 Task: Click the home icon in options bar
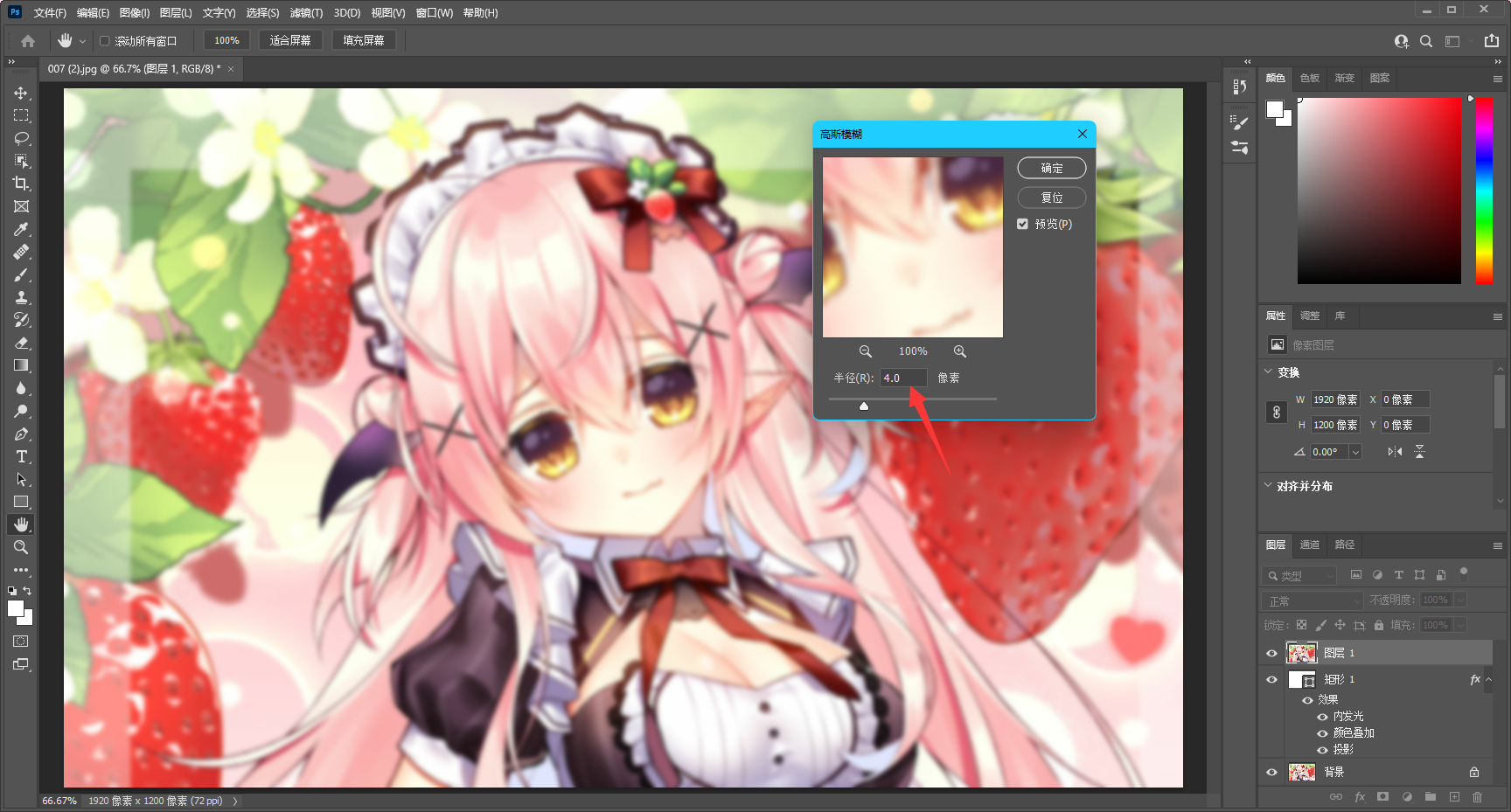pyautogui.click(x=28, y=41)
